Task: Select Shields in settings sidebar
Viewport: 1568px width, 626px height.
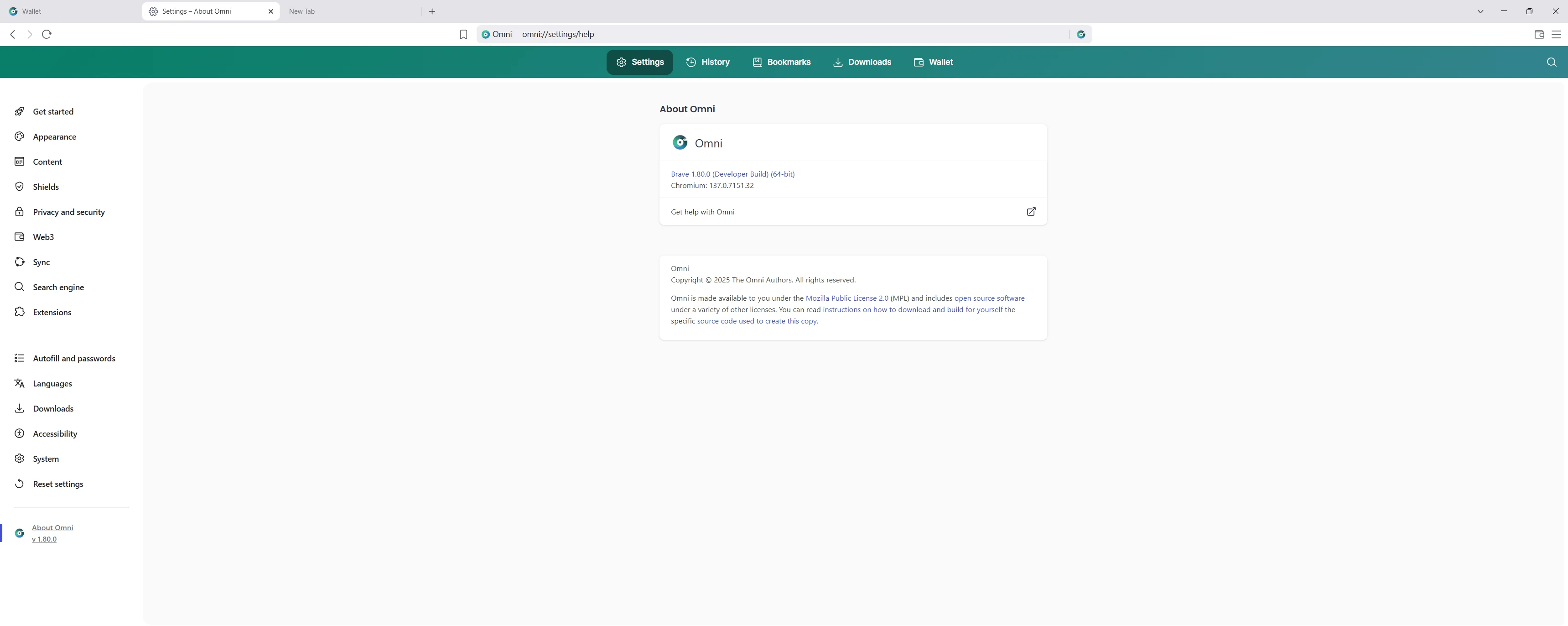Action: [46, 187]
